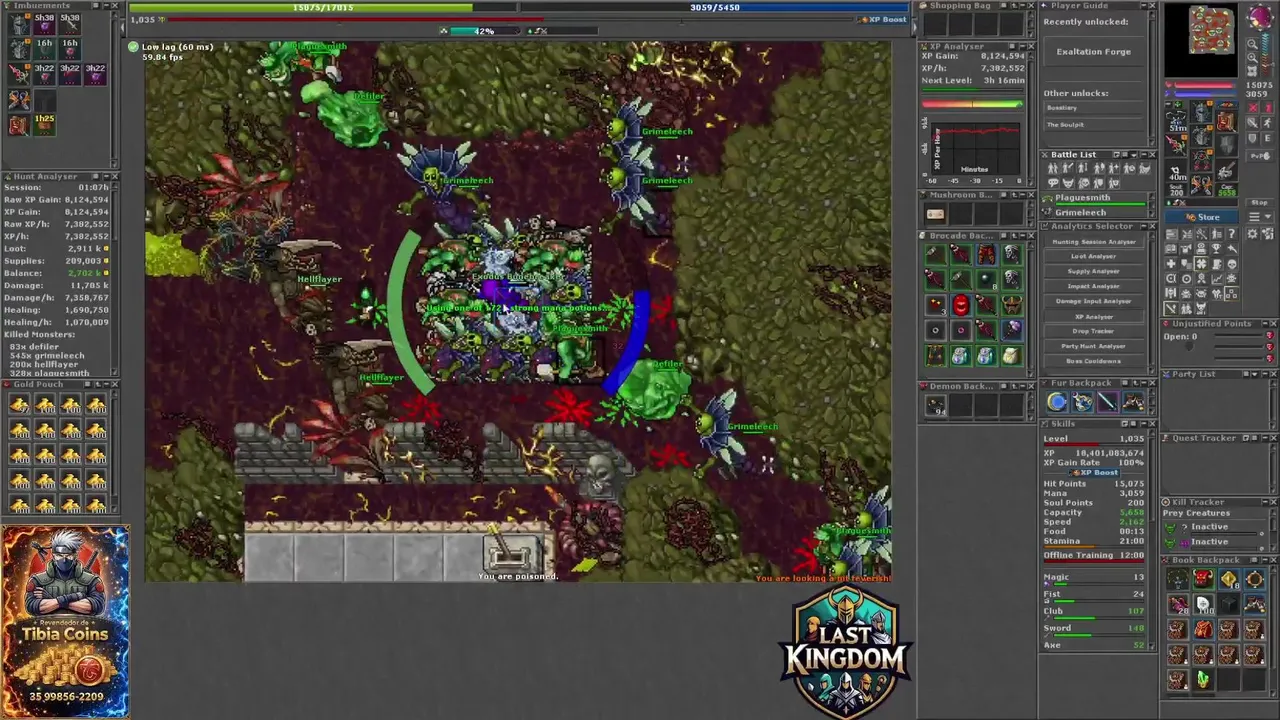Select first item in Mushroom Backpack
The image size is (1280, 720).
tap(935, 214)
